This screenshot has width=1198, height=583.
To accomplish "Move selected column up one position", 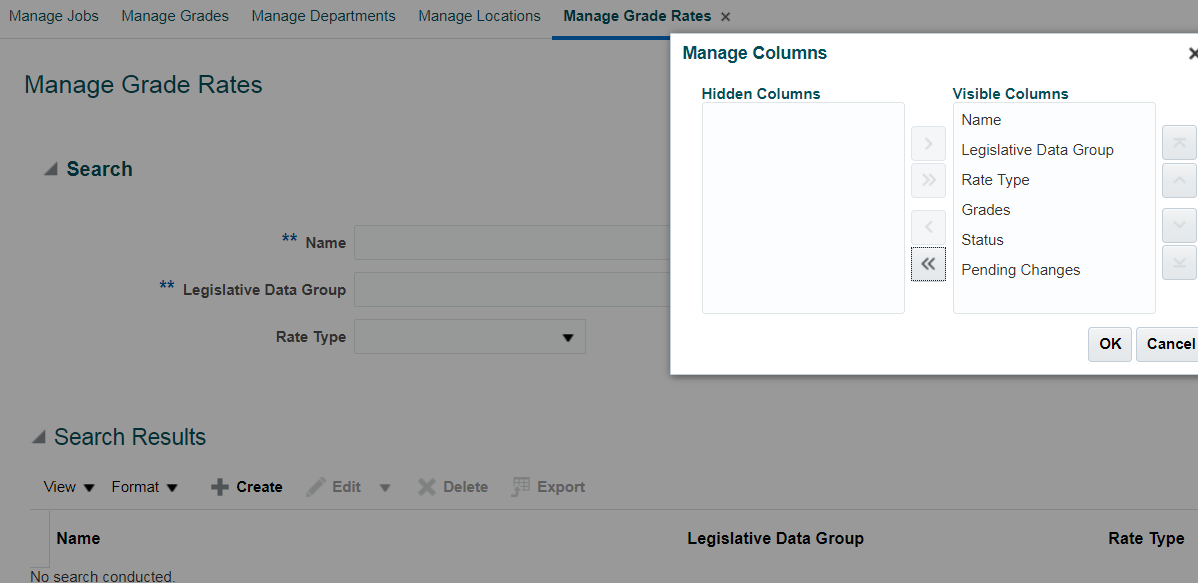I will (x=1179, y=180).
